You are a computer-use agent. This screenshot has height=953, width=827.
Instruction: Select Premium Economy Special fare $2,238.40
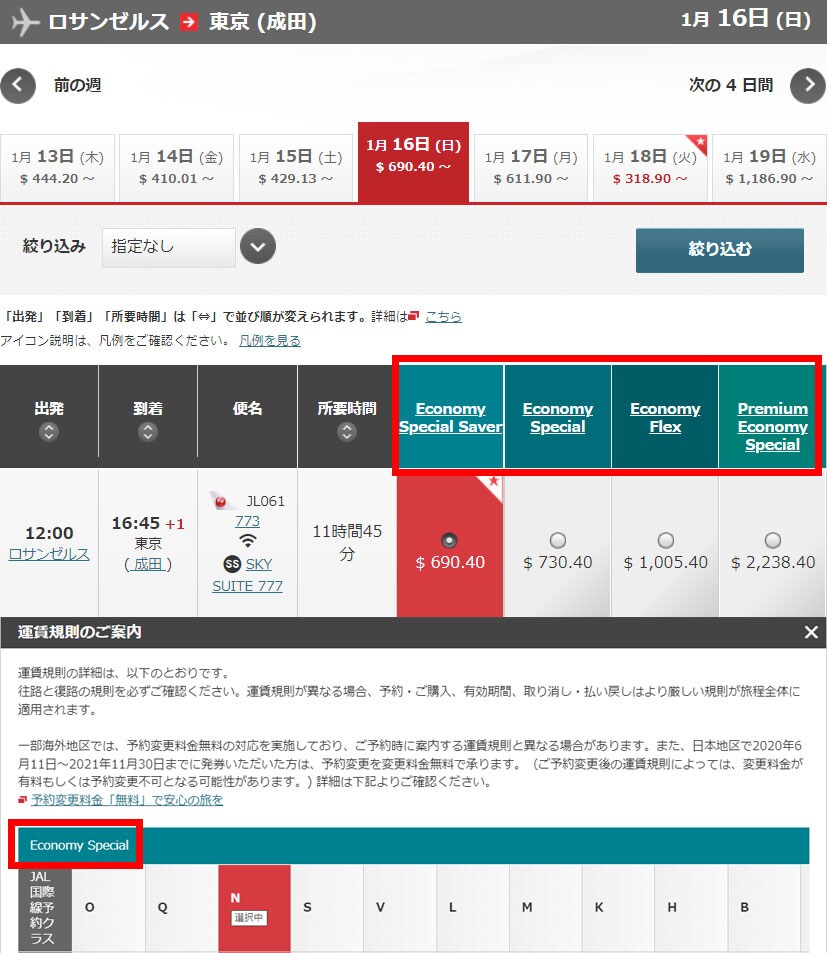pos(773,540)
